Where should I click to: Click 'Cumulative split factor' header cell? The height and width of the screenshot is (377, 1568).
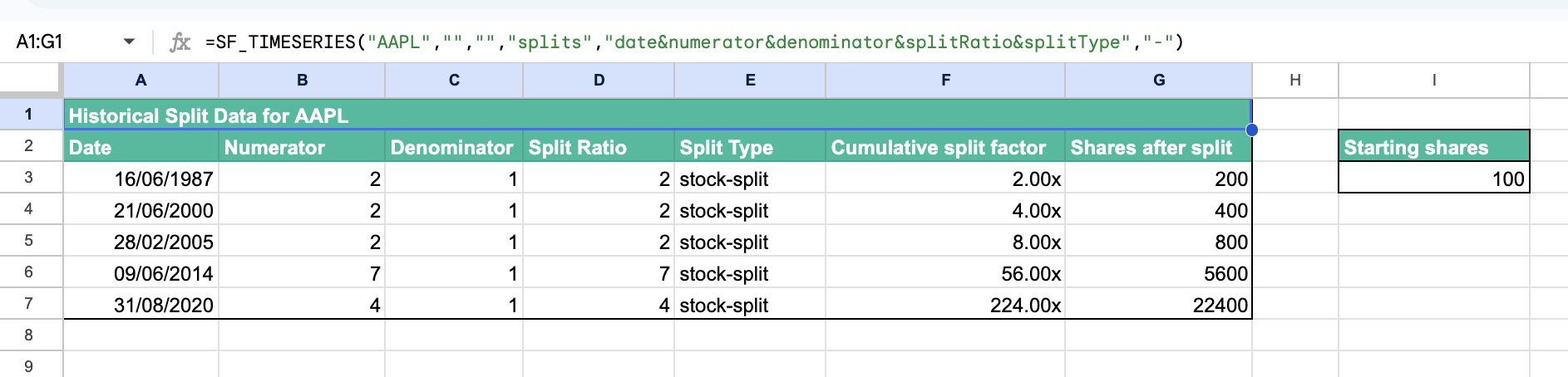[x=945, y=147]
